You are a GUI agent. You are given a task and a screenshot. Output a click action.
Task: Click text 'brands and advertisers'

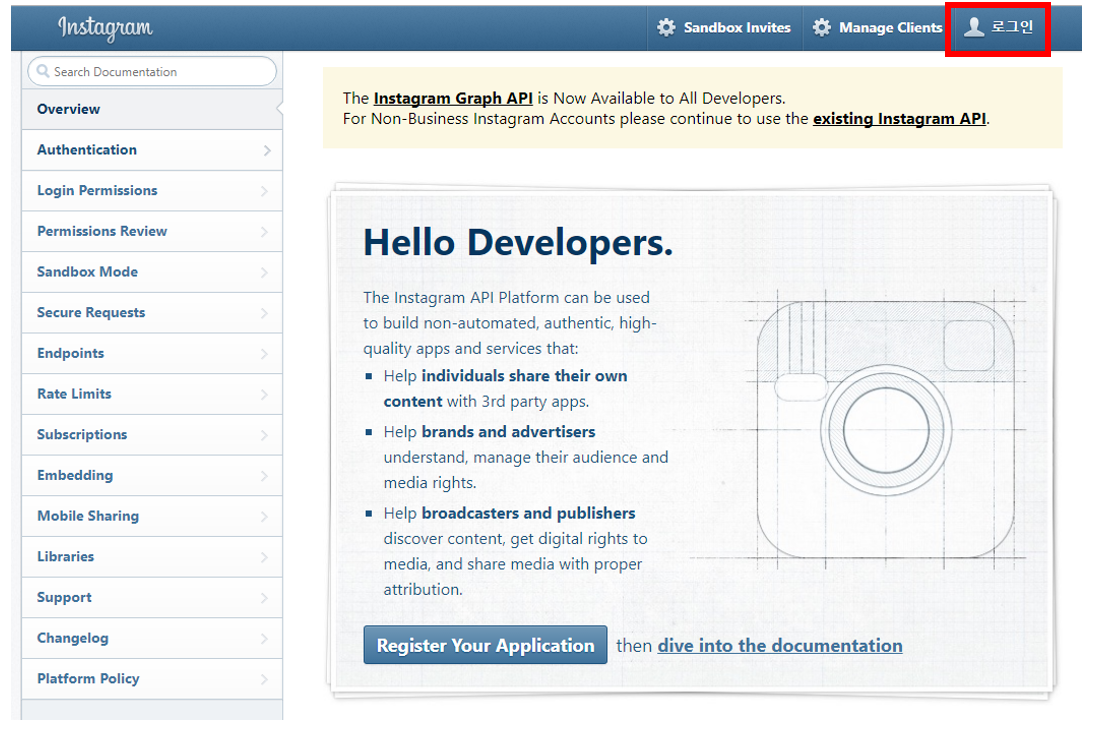click(508, 432)
